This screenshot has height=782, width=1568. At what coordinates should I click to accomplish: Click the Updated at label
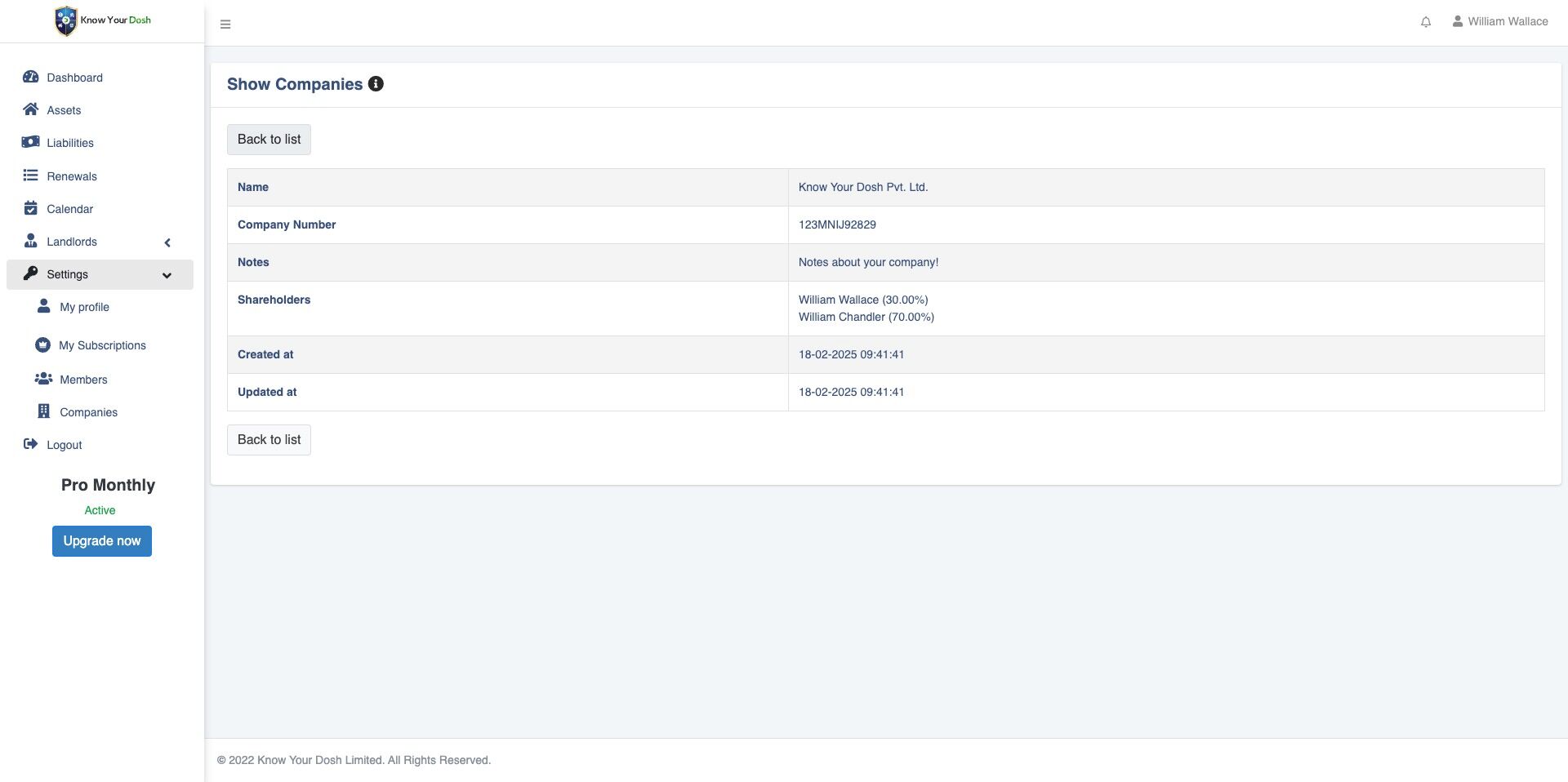267,392
